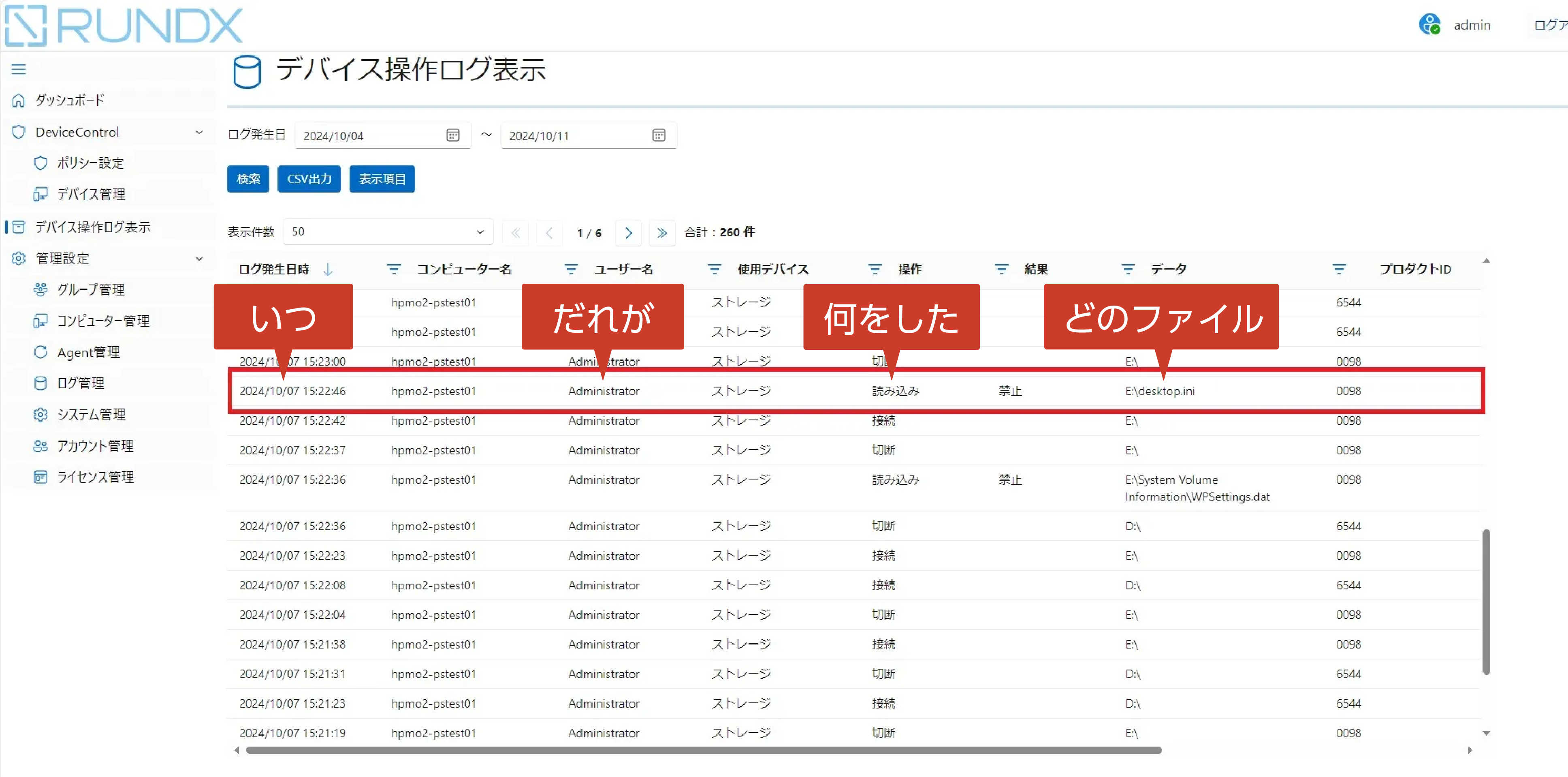This screenshot has height=777, width=1568.
Task: Click filter icon beside コンピューター名 column
Action: pos(394,269)
